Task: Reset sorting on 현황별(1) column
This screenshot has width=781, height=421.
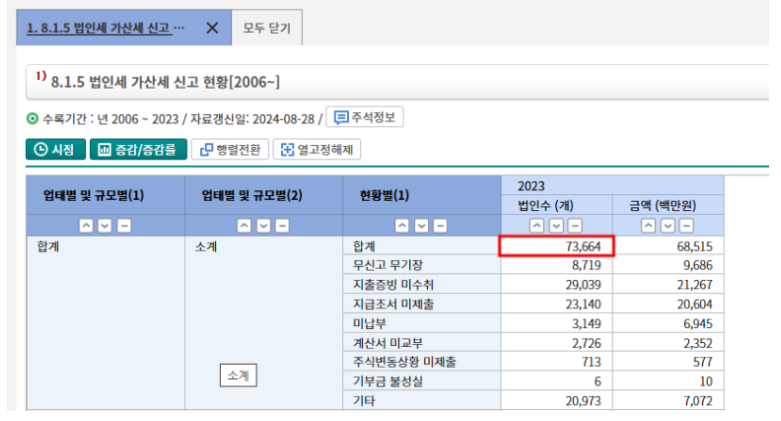Action: pyautogui.click(x=440, y=226)
